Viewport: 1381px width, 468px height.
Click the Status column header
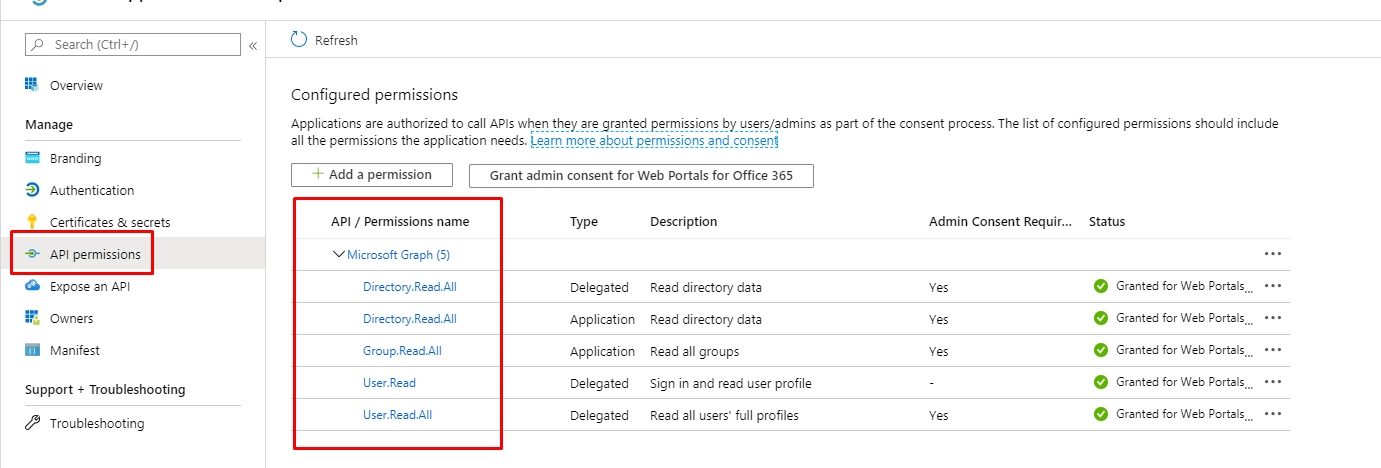[x=1107, y=222]
